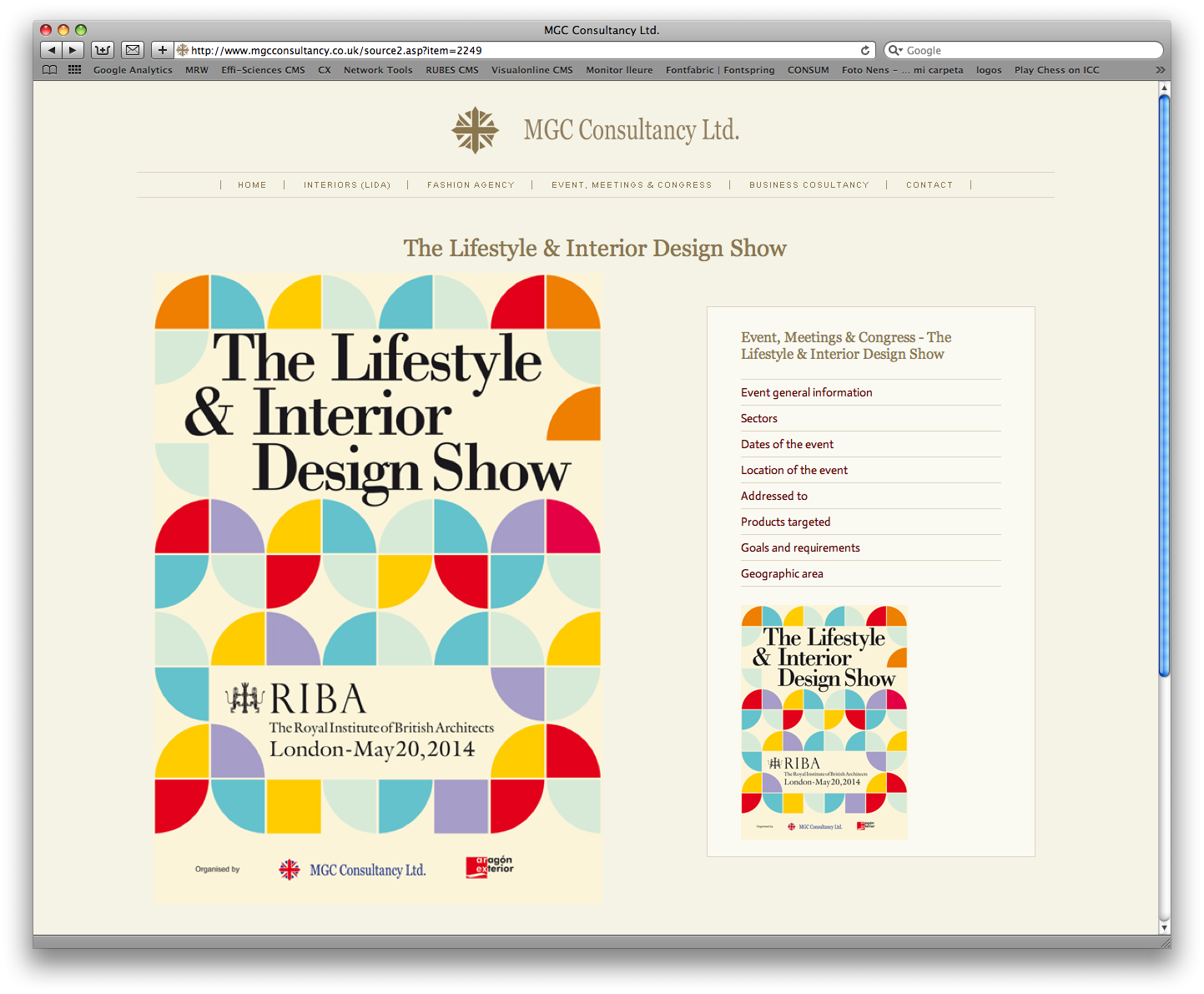Screen dimensions: 1204x994
Task: Open the Addressed to link
Action: [774, 496]
